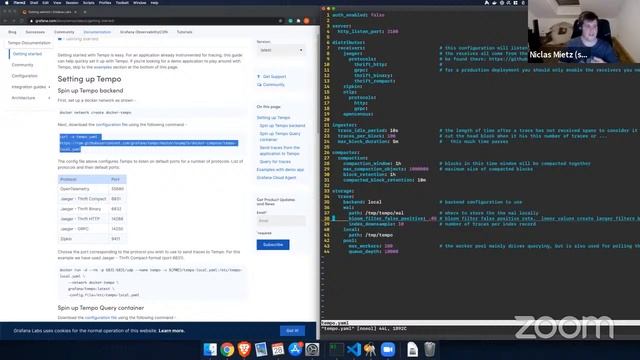This screenshot has height=360, width=640.
Task: Click the Subscribe button
Action: (x=273, y=244)
